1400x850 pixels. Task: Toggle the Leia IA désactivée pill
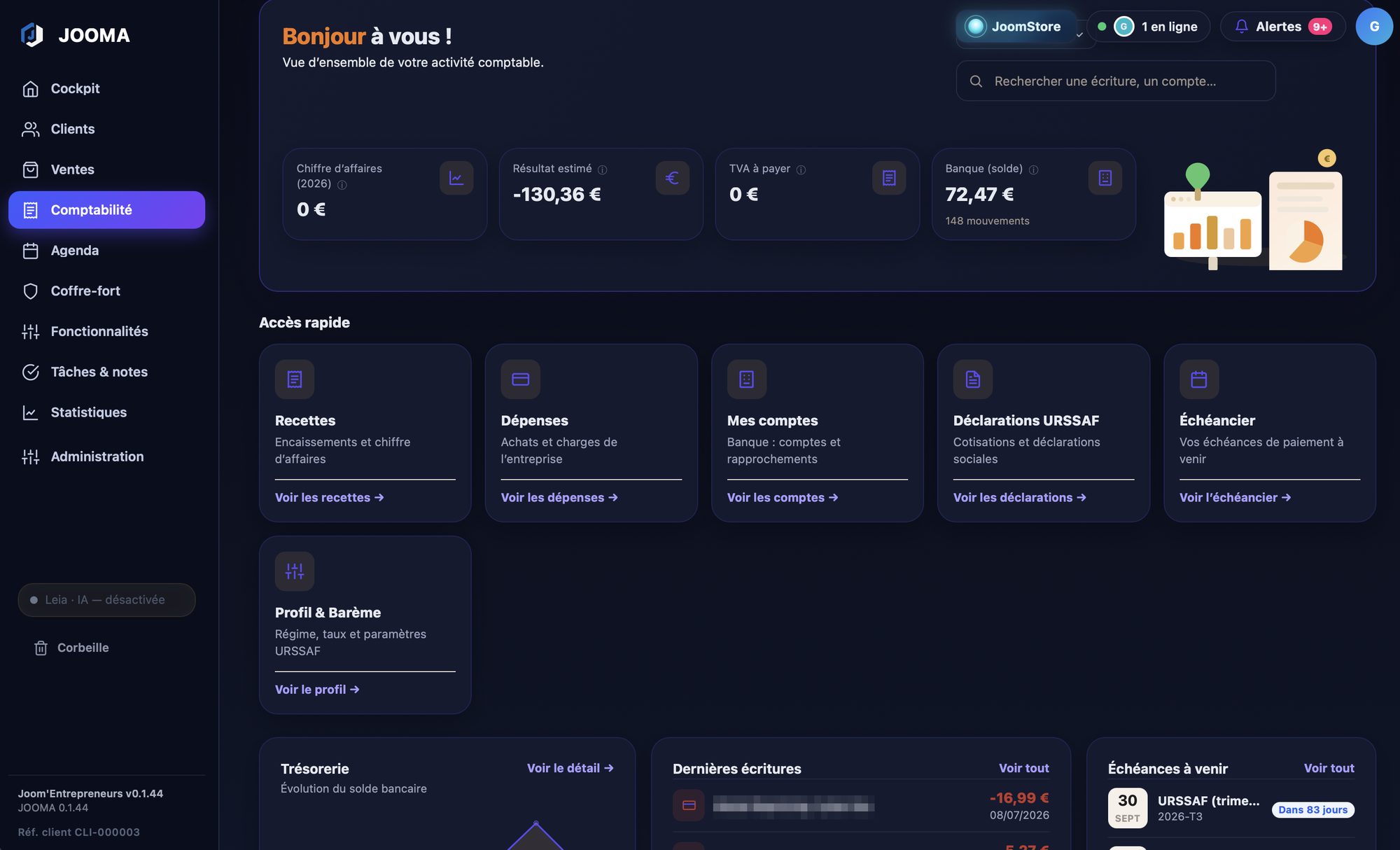point(106,600)
